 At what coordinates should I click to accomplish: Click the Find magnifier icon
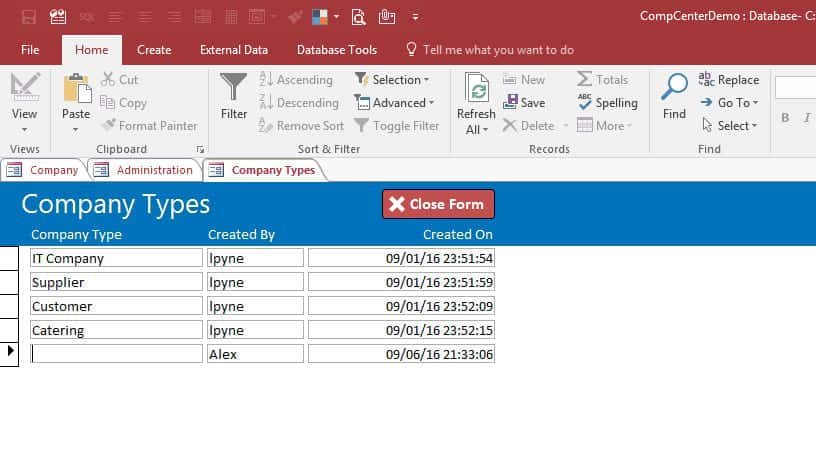pos(674,87)
